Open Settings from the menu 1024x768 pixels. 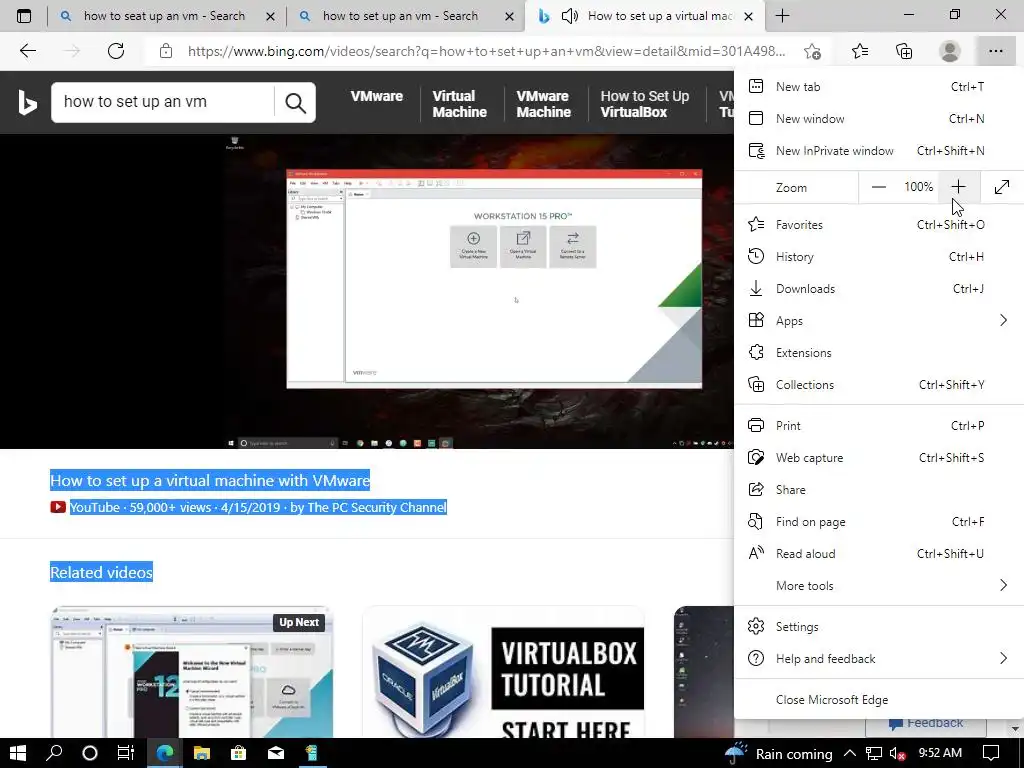[x=879, y=627]
